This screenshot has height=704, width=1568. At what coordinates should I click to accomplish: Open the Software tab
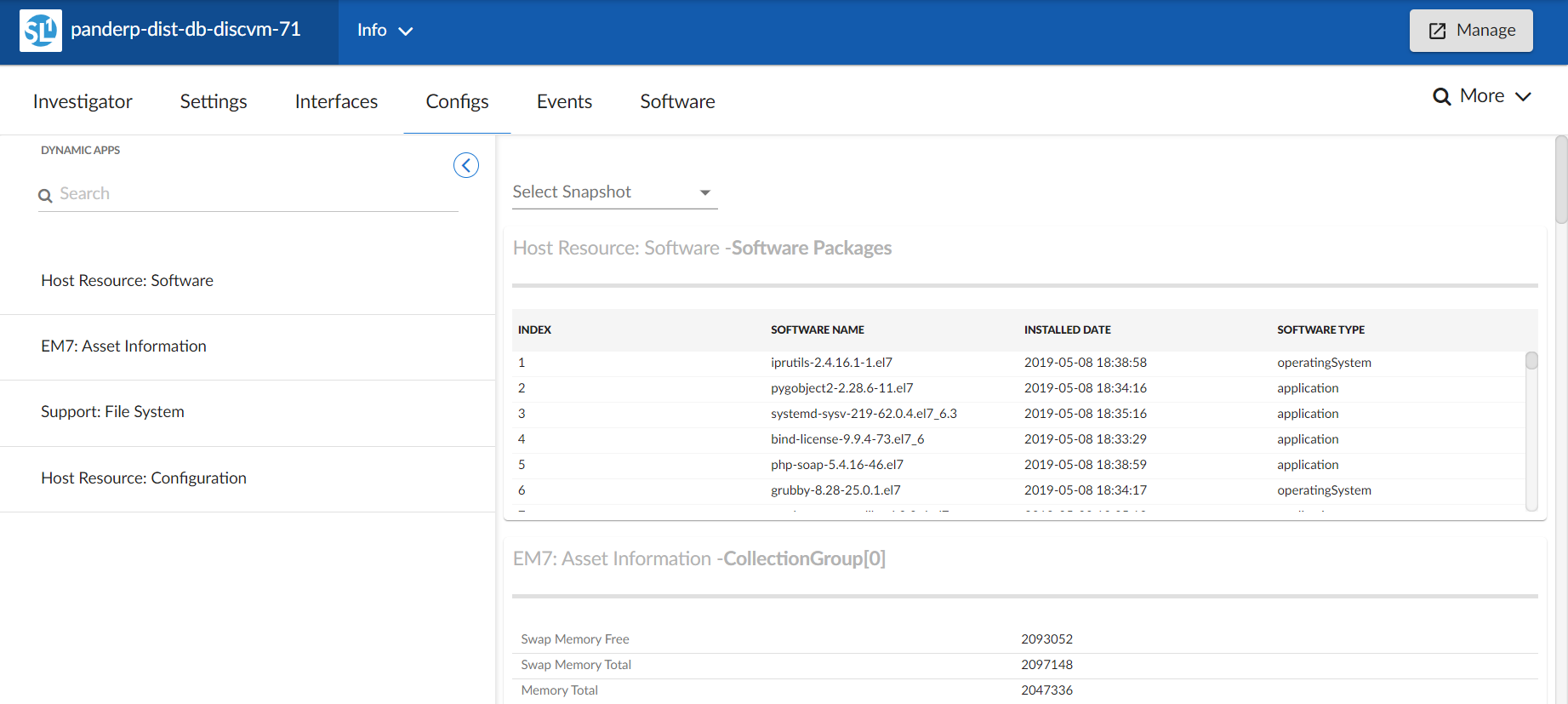[677, 101]
